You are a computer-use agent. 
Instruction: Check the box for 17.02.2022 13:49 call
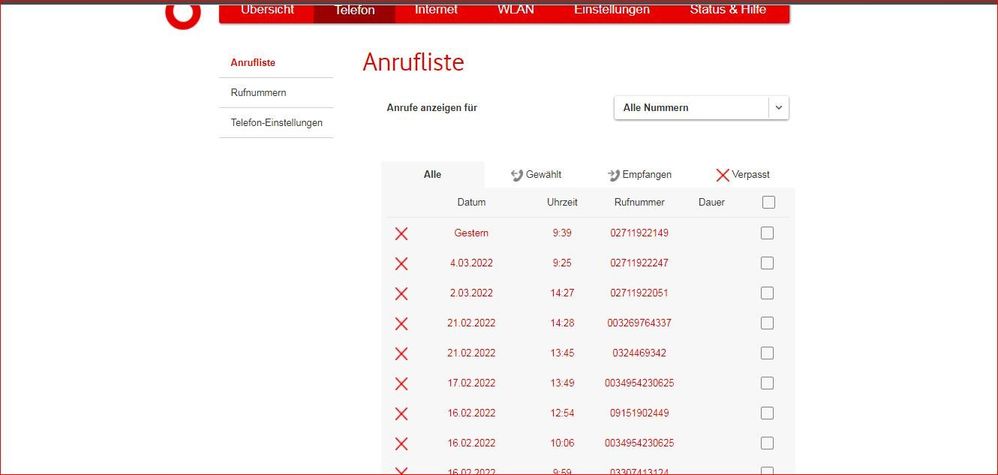point(767,383)
